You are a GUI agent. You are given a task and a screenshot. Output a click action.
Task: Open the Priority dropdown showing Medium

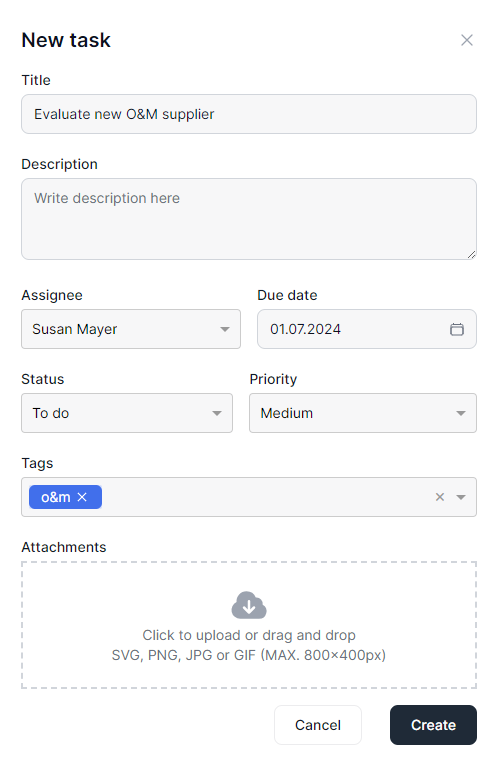[x=363, y=413]
